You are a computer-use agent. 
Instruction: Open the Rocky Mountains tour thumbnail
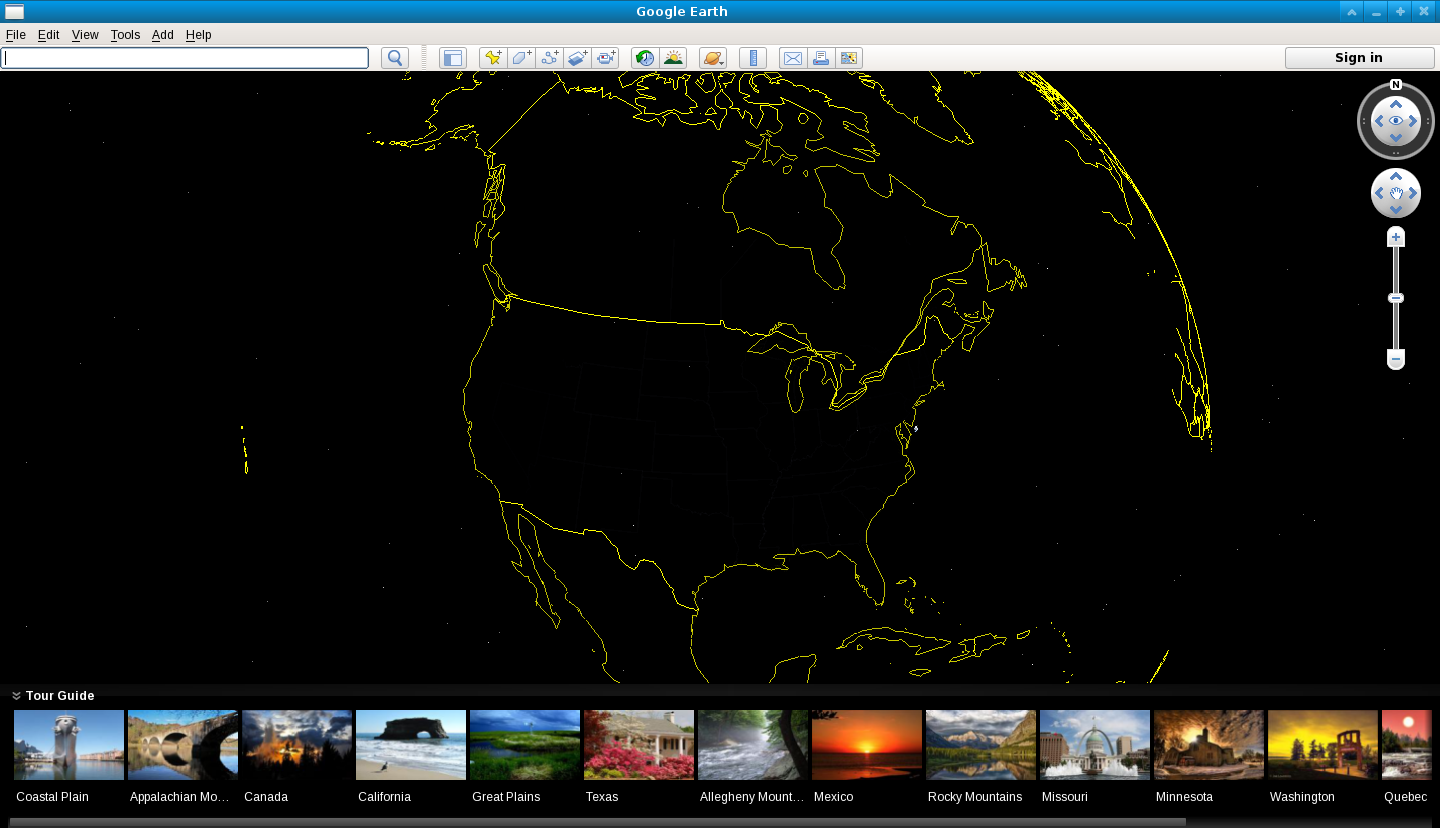(981, 745)
